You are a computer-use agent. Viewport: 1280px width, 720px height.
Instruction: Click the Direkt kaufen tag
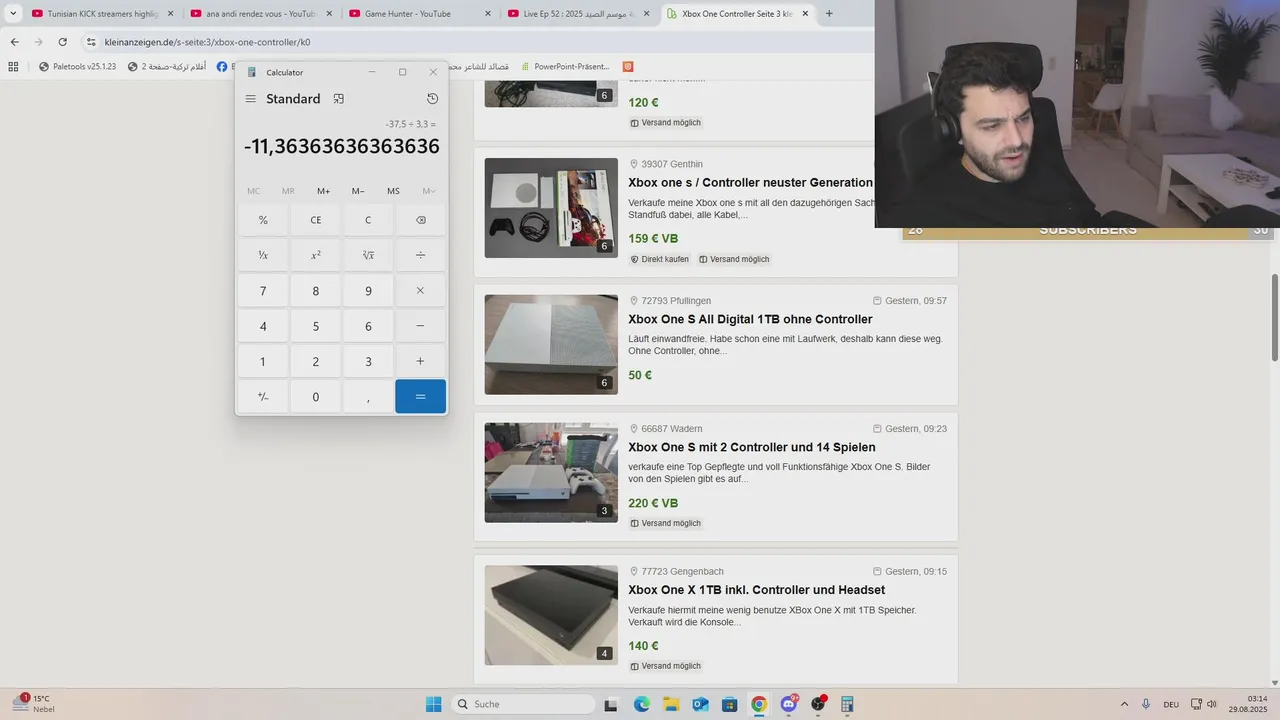click(659, 259)
